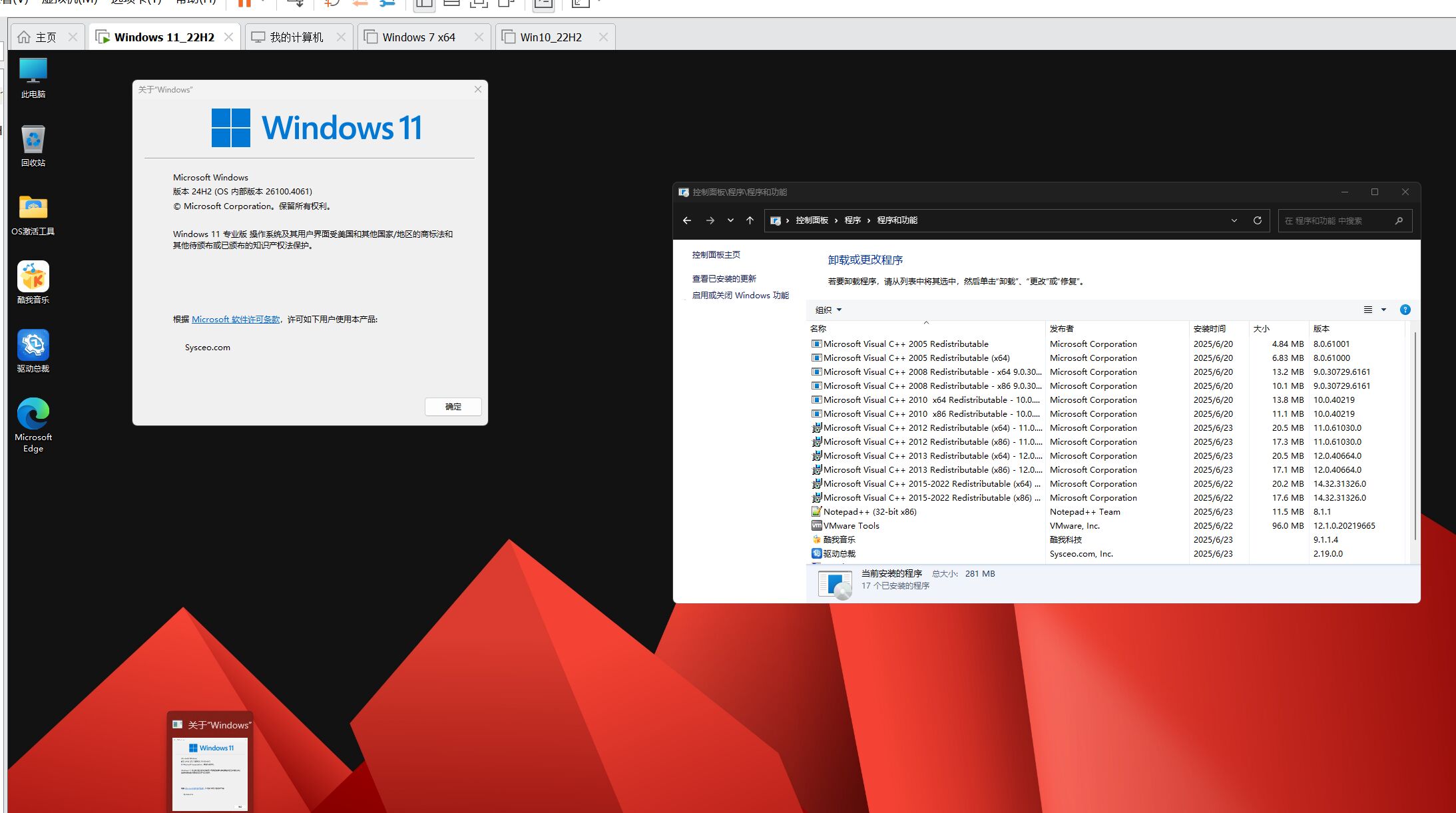
Task: Sort by the 大小 column header
Action: [x=1278, y=328]
